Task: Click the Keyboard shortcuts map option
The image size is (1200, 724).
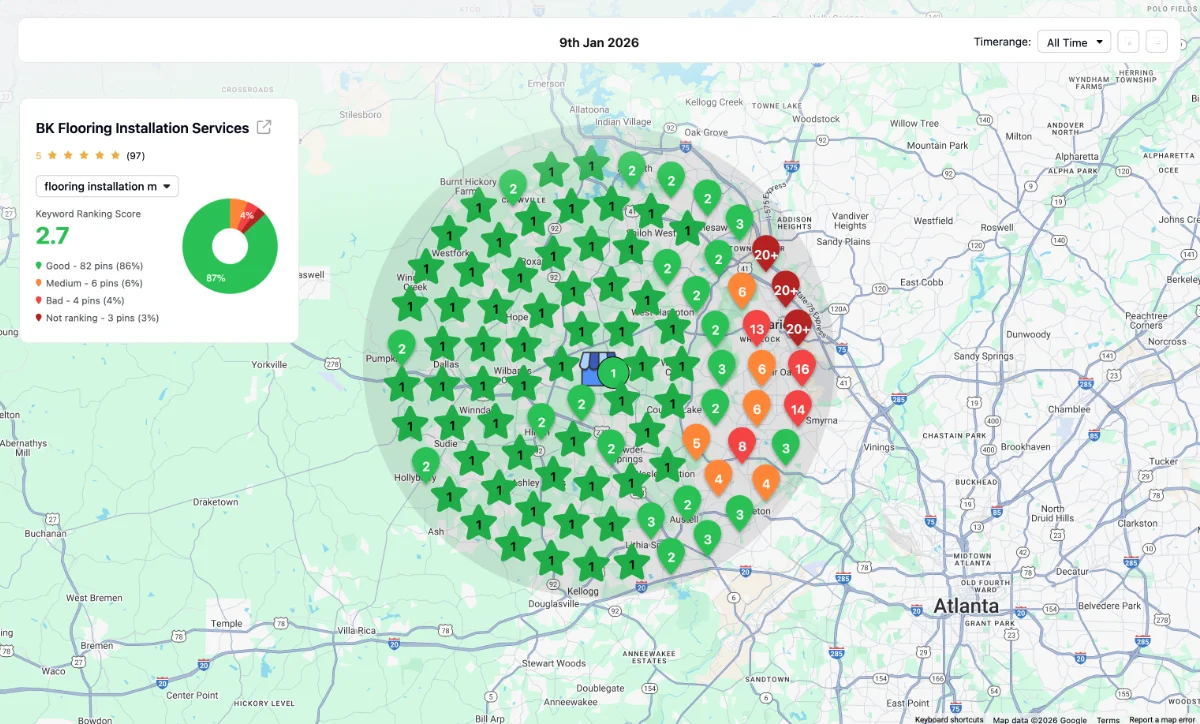Action: (x=948, y=719)
